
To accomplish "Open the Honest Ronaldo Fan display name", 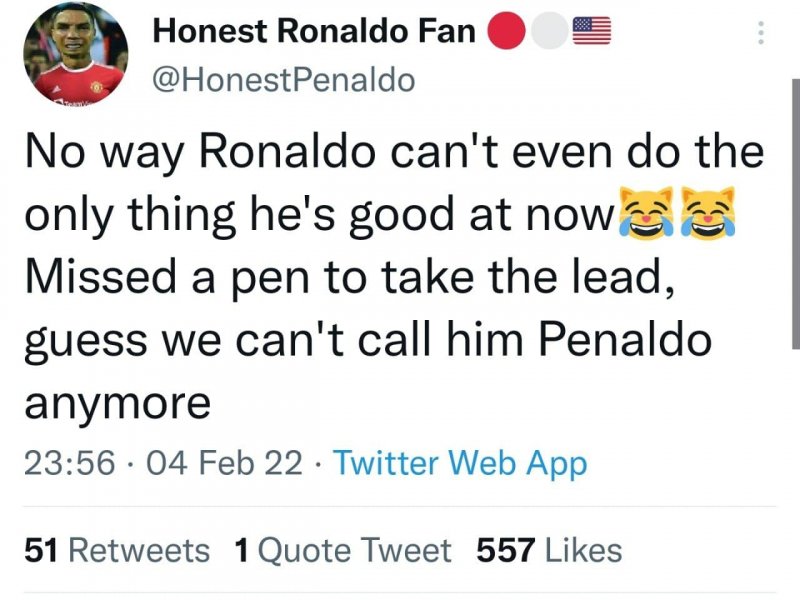I will point(313,31).
